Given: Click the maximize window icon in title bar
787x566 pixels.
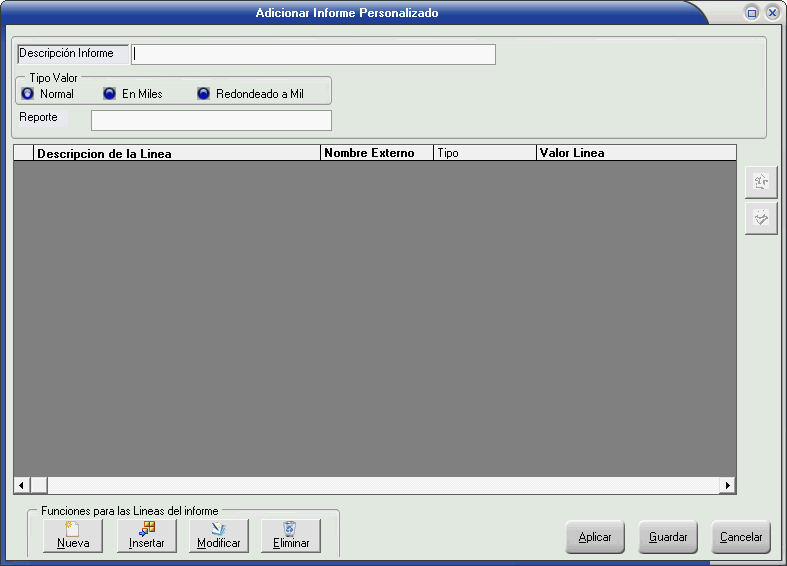Looking at the screenshot, I should (752, 13).
